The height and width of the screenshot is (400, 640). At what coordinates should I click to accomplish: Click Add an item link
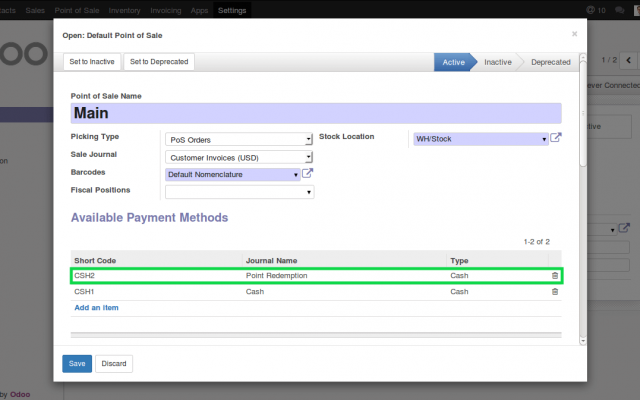click(96, 308)
